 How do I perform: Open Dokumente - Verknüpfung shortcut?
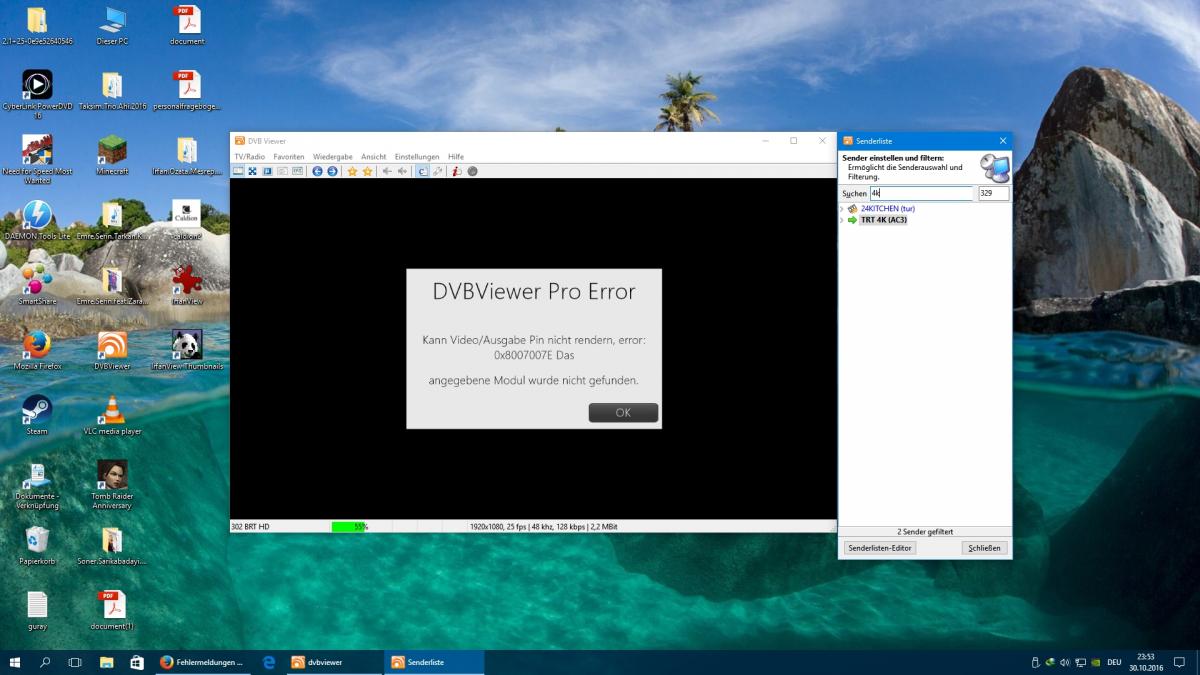37,485
